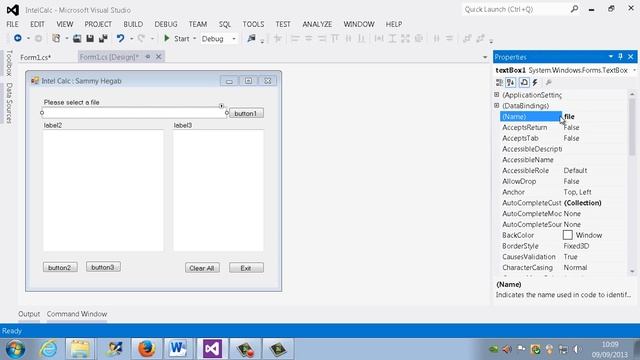The height and width of the screenshot is (360, 640).
Task: Click the green Start play icon
Action: 167,38
